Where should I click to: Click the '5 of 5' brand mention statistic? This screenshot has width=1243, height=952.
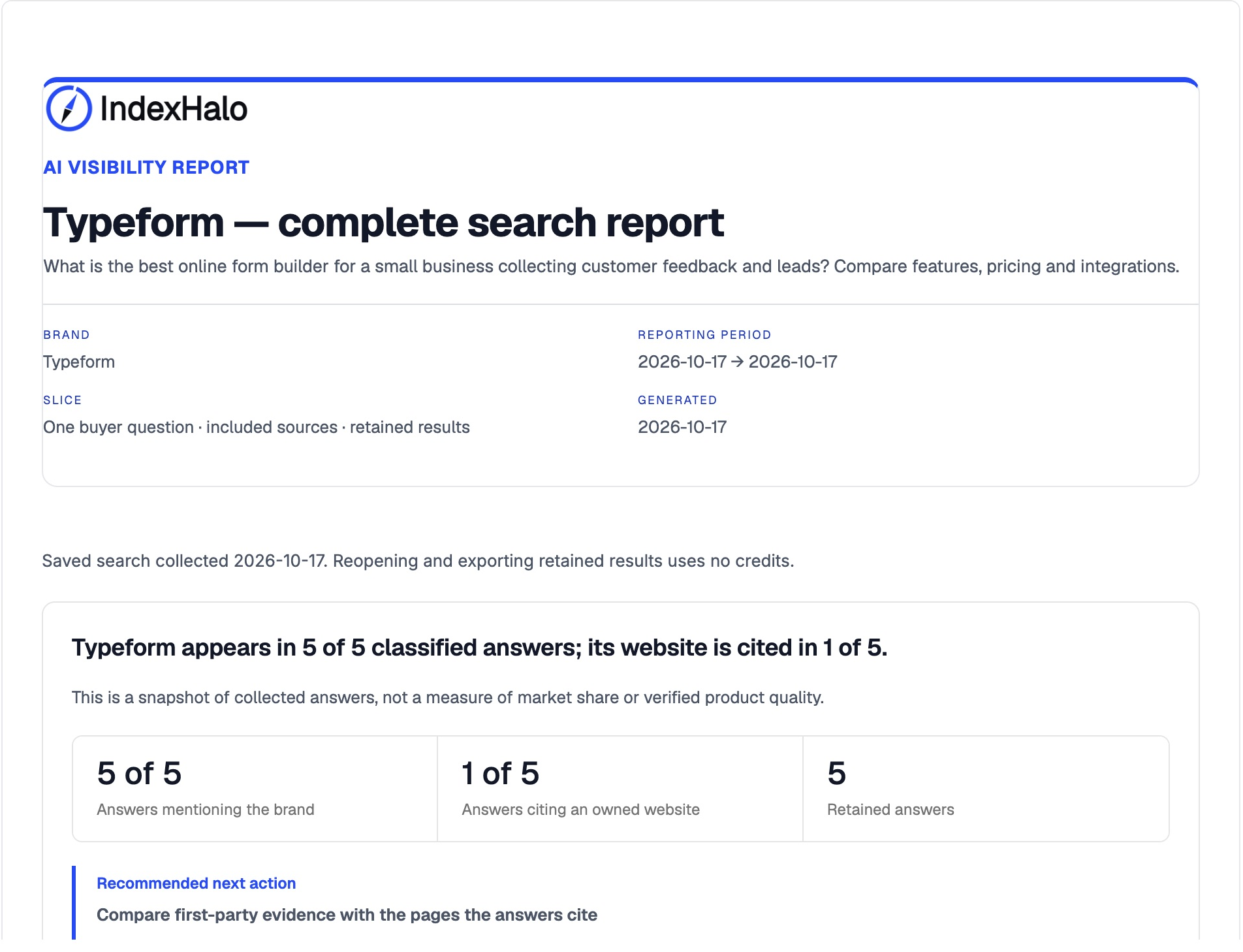(139, 773)
